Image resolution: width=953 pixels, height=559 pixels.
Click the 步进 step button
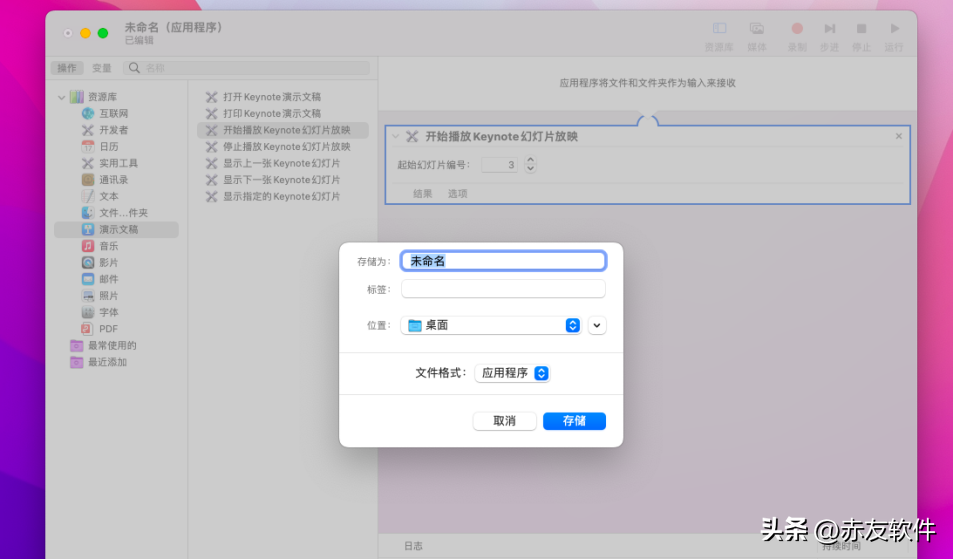pyautogui.click(x=829, y=29)
